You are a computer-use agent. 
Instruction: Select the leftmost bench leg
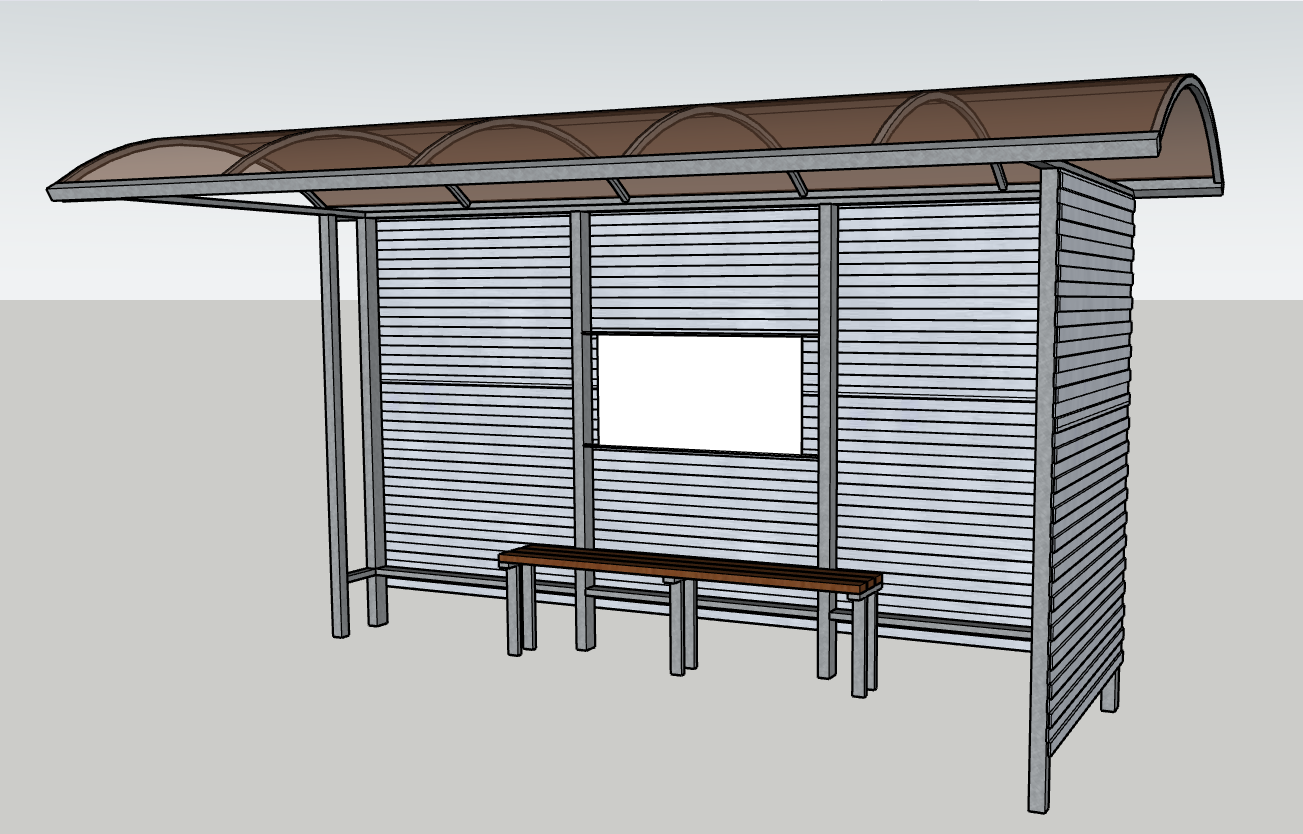pos(513,610)
